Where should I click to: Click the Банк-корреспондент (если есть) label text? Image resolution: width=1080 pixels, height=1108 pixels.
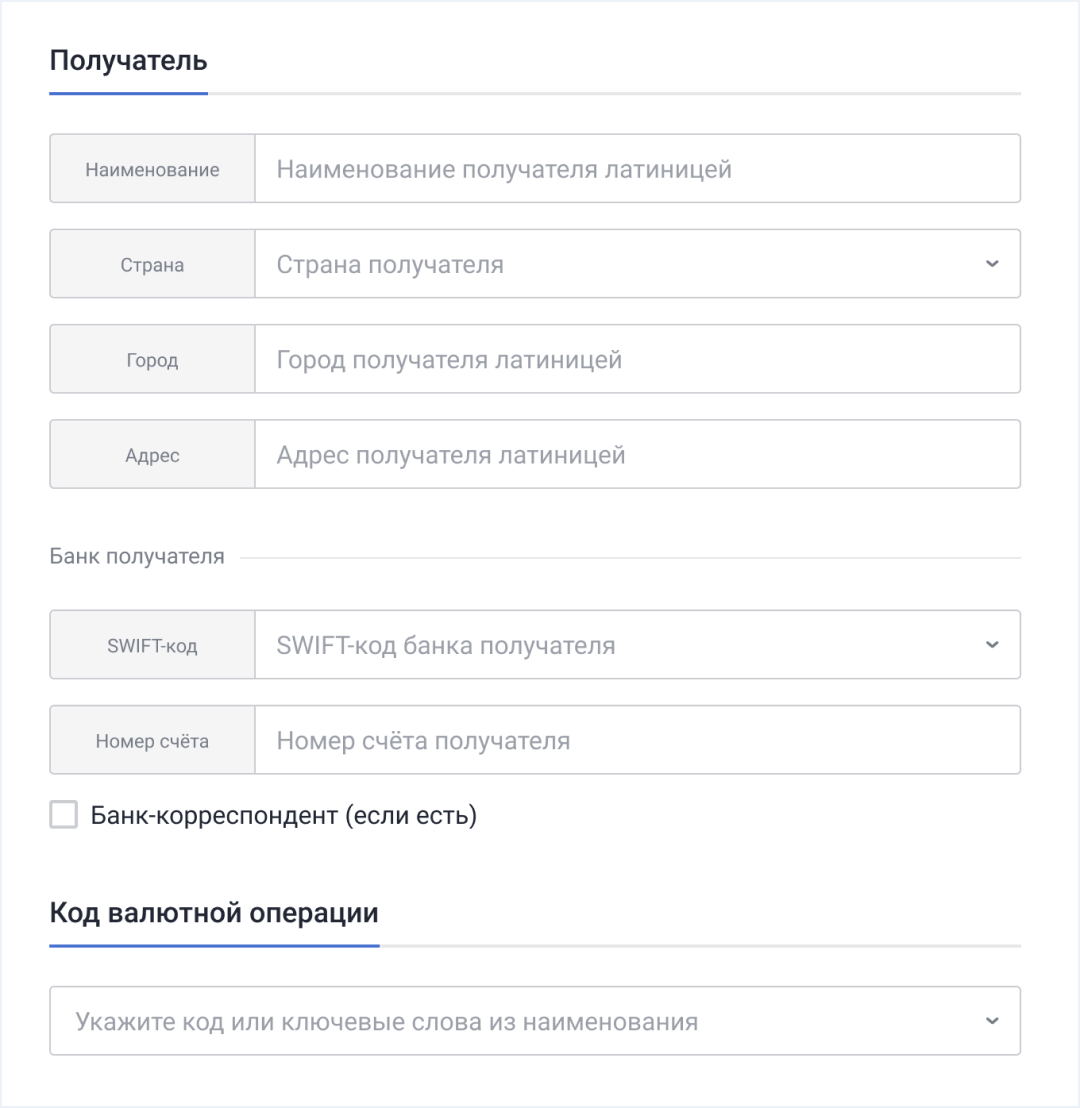(284, 816)
